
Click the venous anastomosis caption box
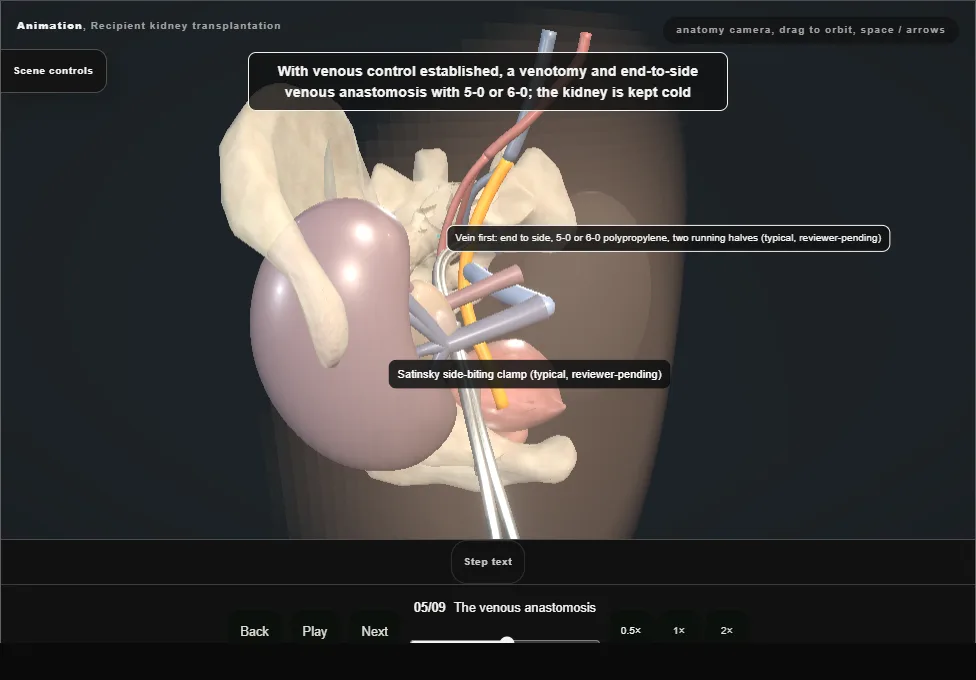pyautogui.click(x=487, y=82)
